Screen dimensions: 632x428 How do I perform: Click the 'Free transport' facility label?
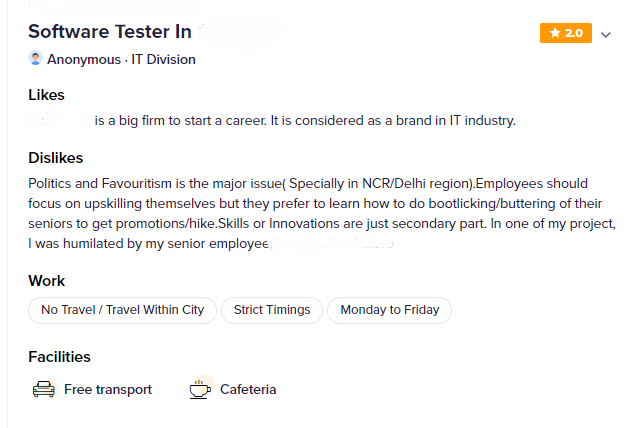pos(108,389)
